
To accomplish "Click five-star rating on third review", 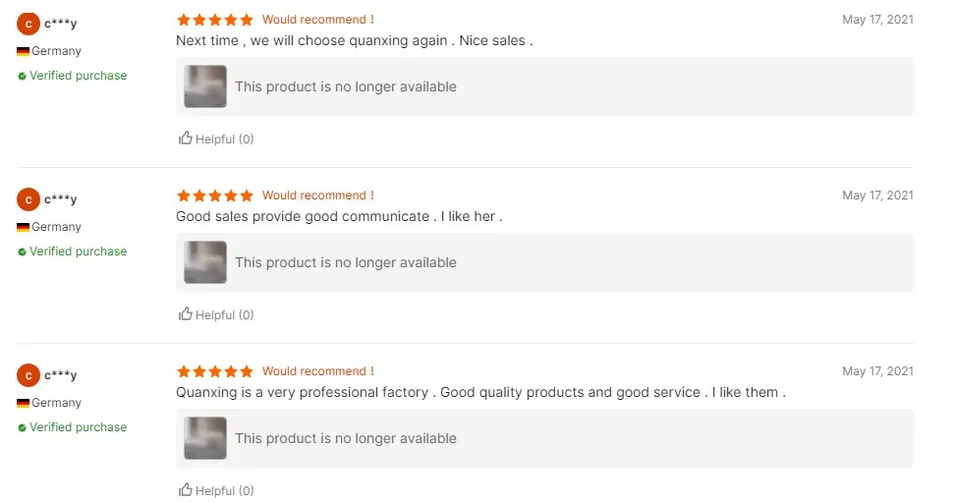I will click(215, 371).
